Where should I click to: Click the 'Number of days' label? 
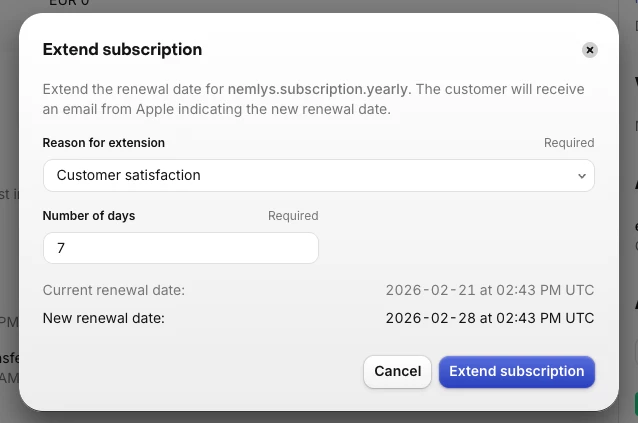point(89,215)
